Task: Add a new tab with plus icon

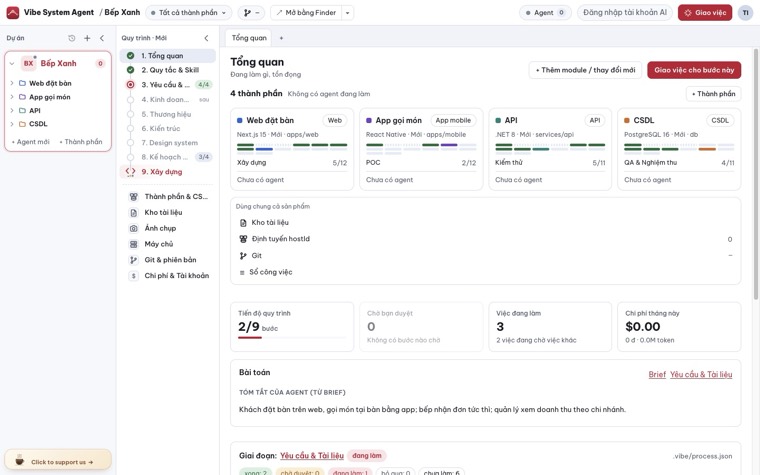Action: (281, 38)
